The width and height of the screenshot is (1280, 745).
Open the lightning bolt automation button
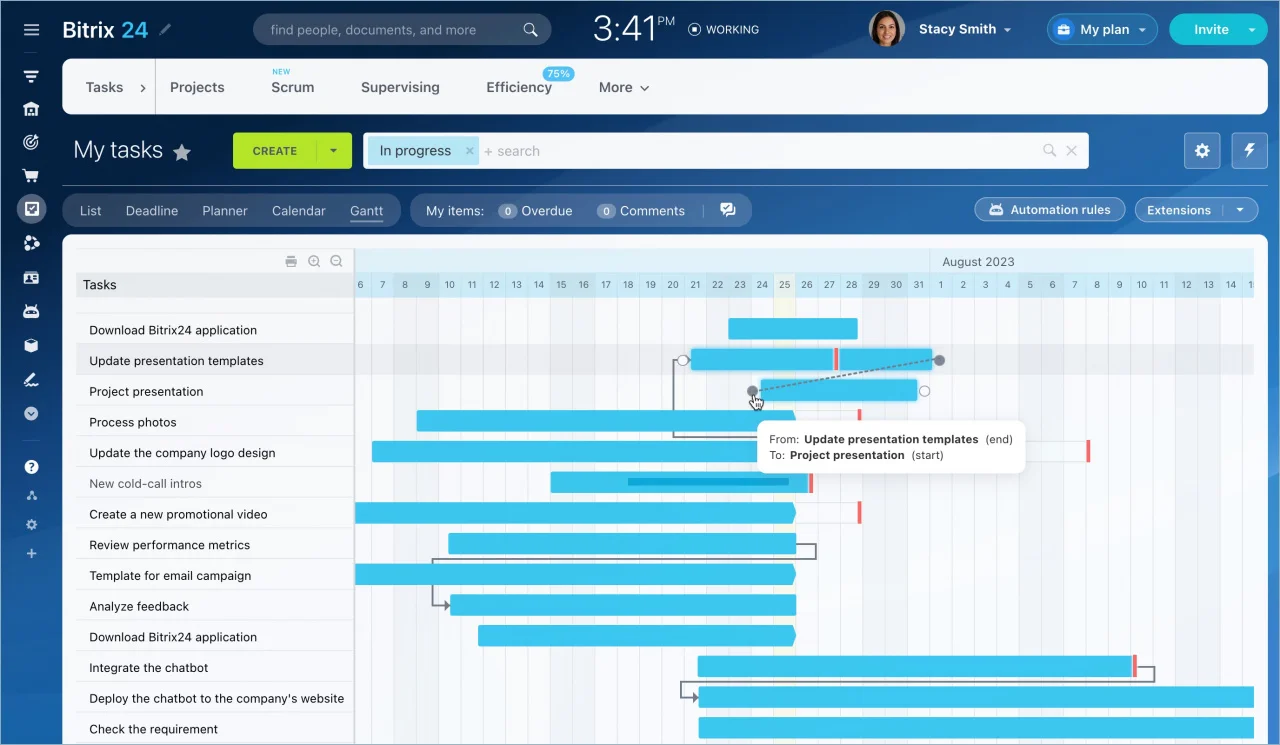[1249, 151]
